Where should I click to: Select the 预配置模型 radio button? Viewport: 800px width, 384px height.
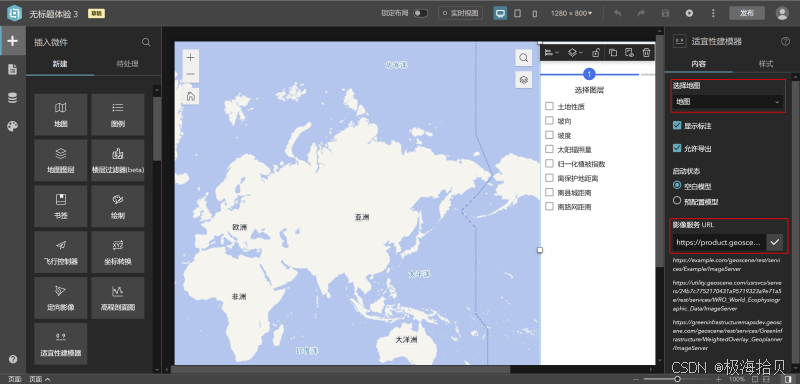pyautogui.click(x=677, y=200)
